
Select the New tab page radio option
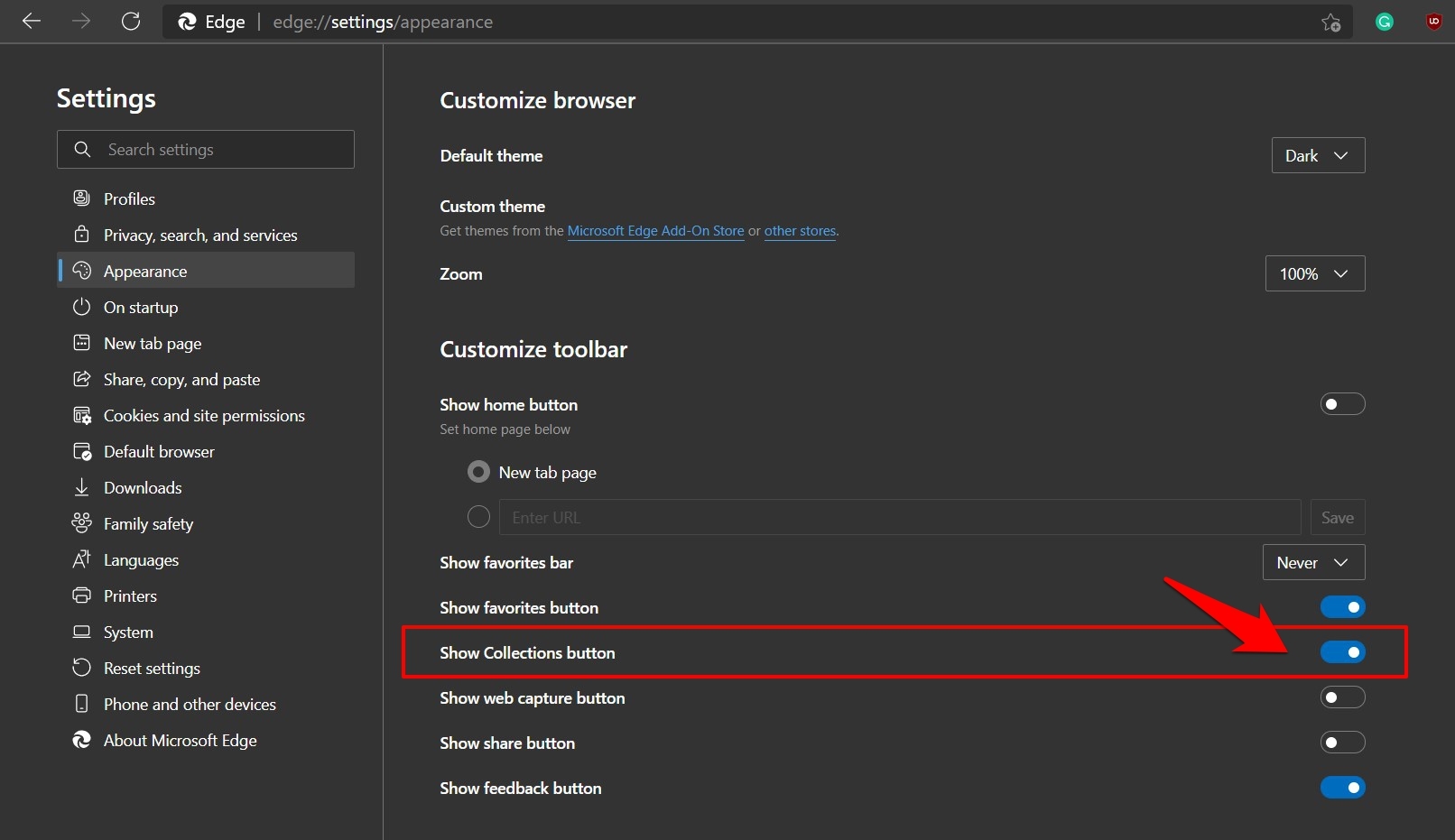point(478,472)
